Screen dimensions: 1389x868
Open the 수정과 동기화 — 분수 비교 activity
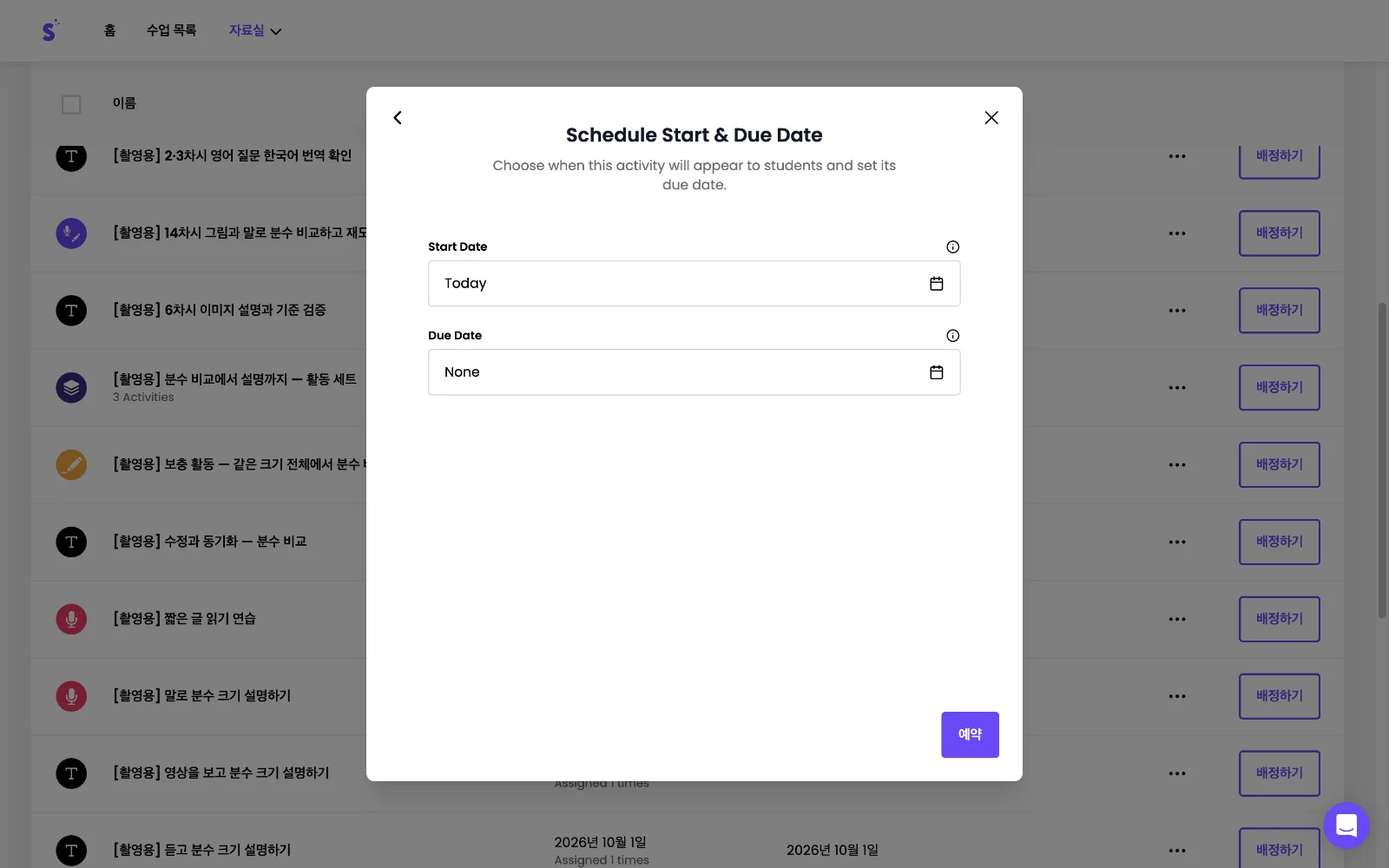tap(209, 542)
